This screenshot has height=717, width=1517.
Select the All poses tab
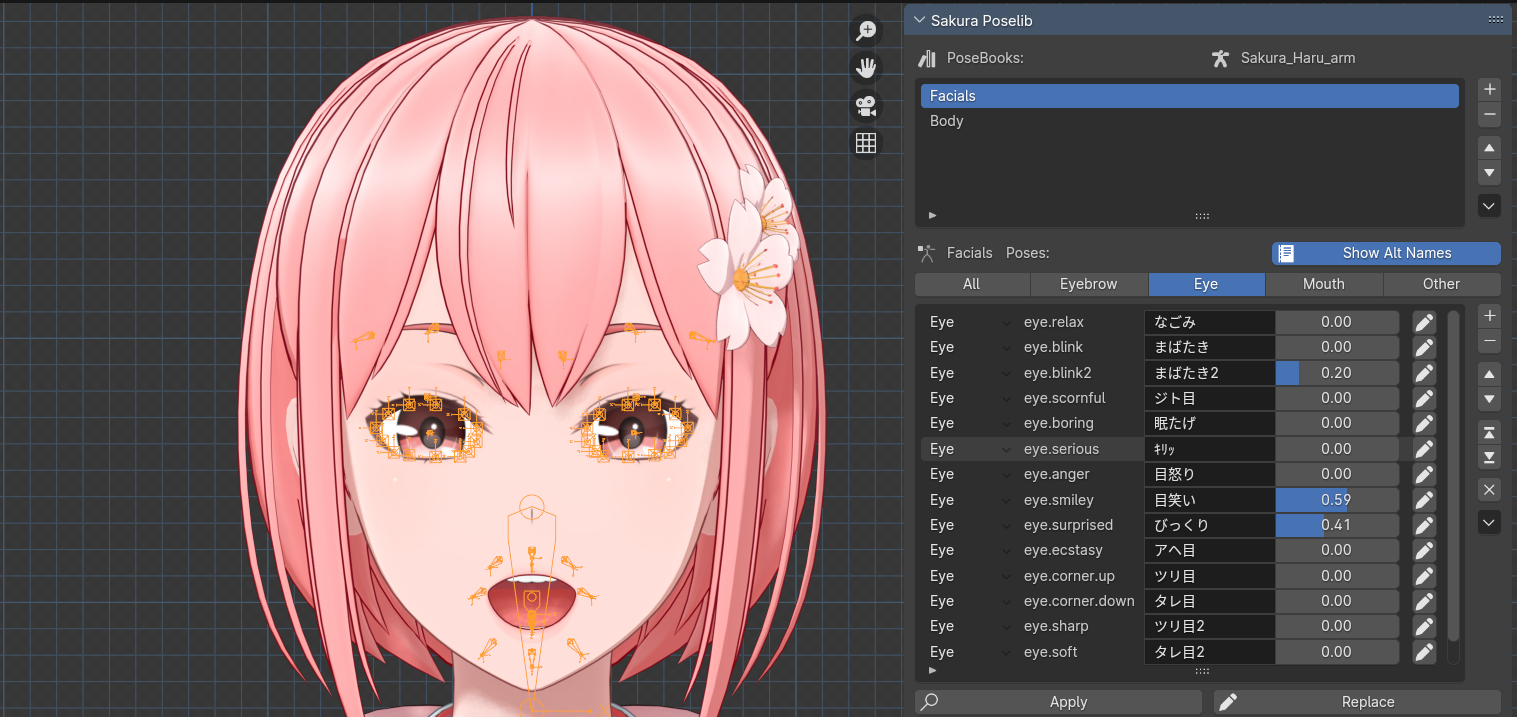point(972,284)
